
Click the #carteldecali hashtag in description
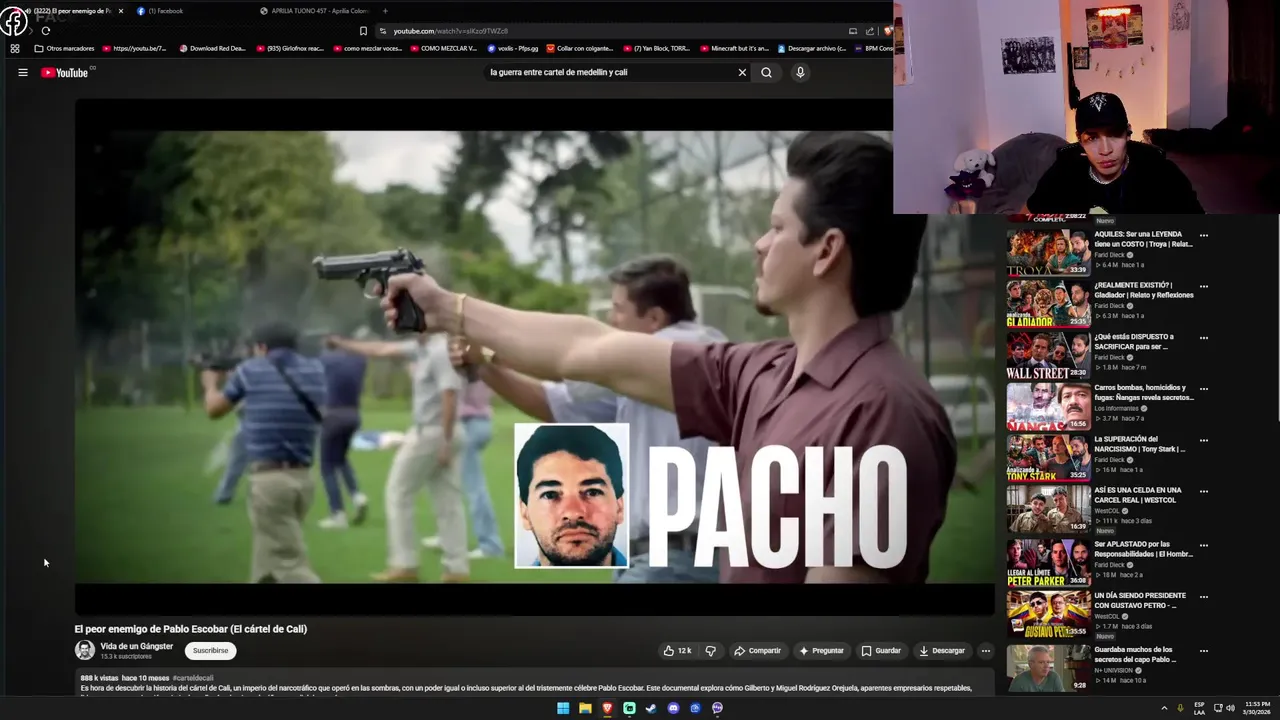[193, 678]
